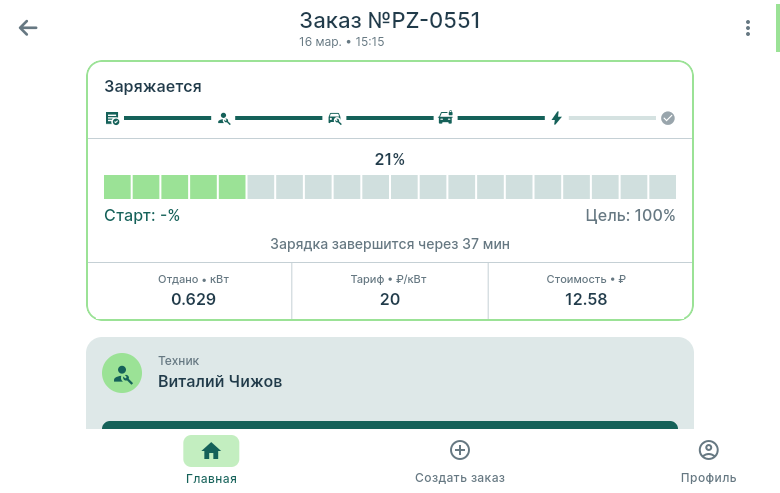This screenshot has width=780, height=493.
Task: Go back using the arrow icon
Action: (x=28, y=28)
